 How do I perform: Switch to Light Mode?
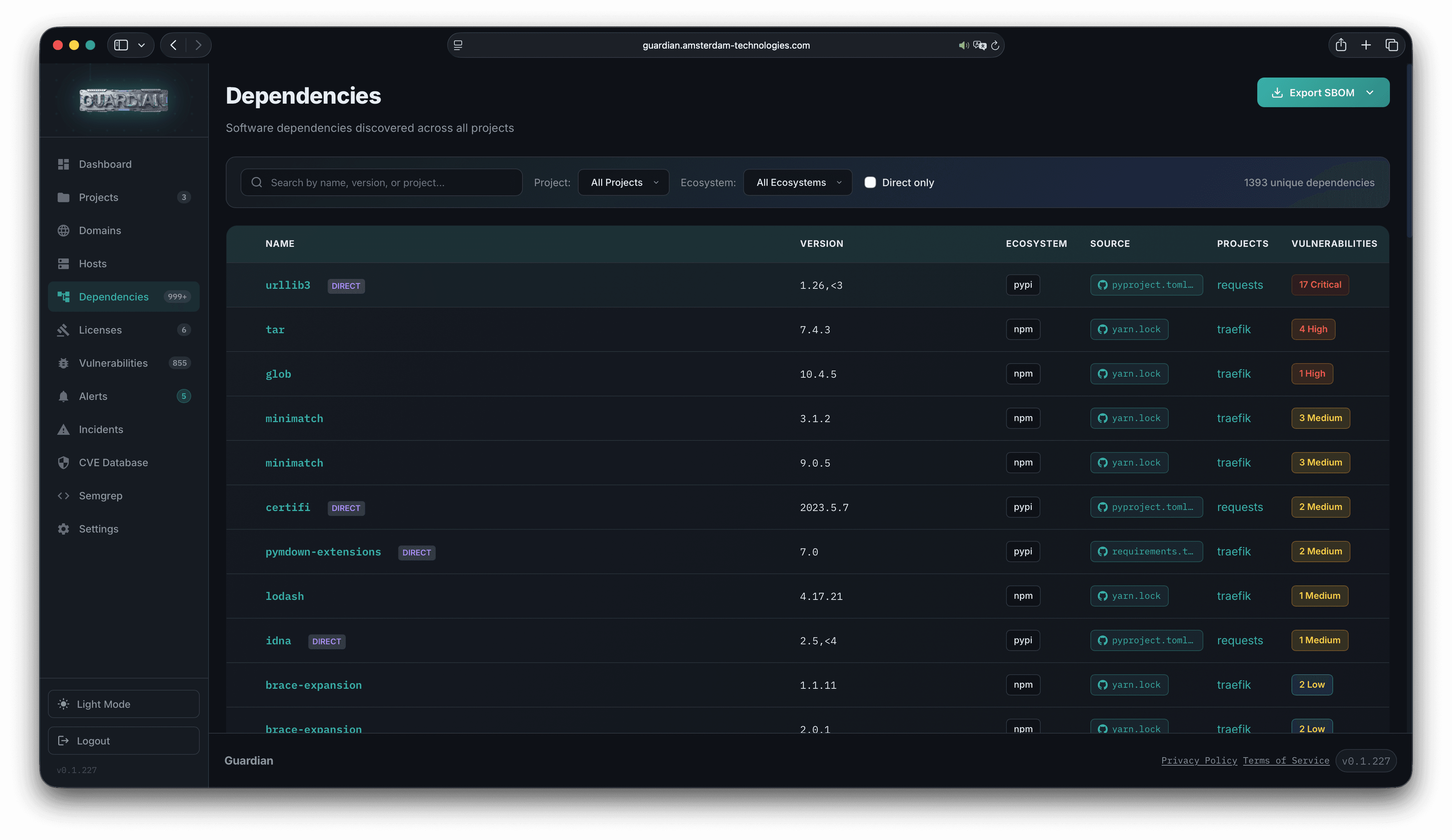(x=123, y=704)
